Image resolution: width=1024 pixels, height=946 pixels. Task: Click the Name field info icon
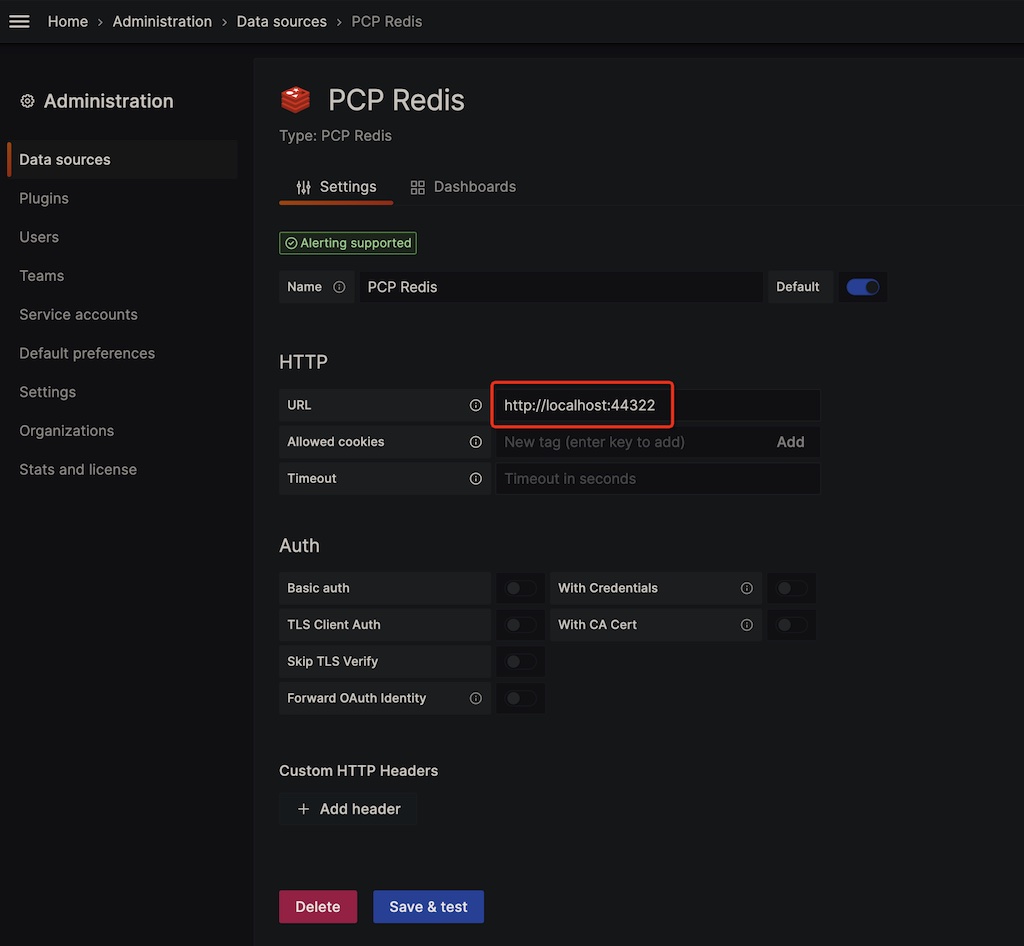coord(339,287)
